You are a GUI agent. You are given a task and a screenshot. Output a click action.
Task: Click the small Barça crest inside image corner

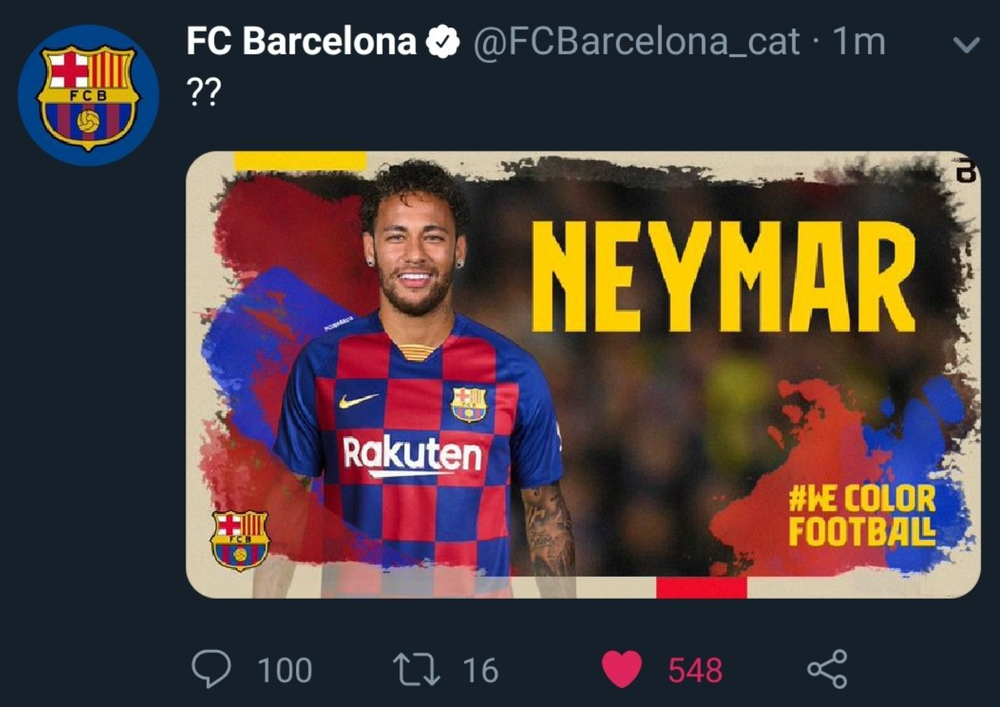click(x=240, y=540)
